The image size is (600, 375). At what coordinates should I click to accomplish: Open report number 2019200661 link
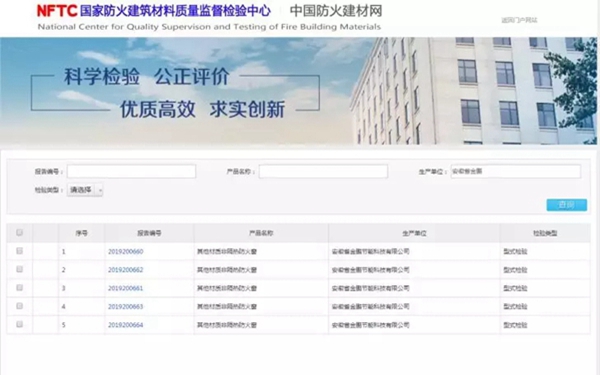point(126,288)
